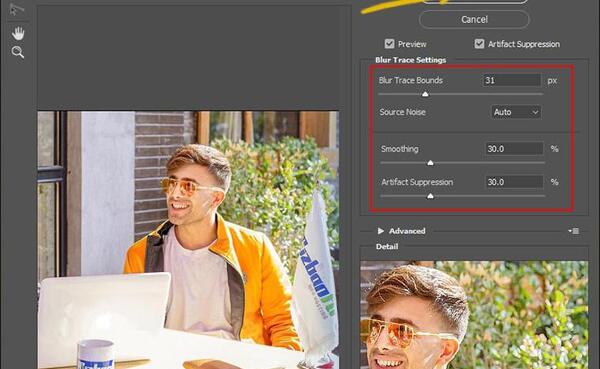Click the Advanced label text
The height and width of the screenshot is (369, 600).
click(407, 231)
